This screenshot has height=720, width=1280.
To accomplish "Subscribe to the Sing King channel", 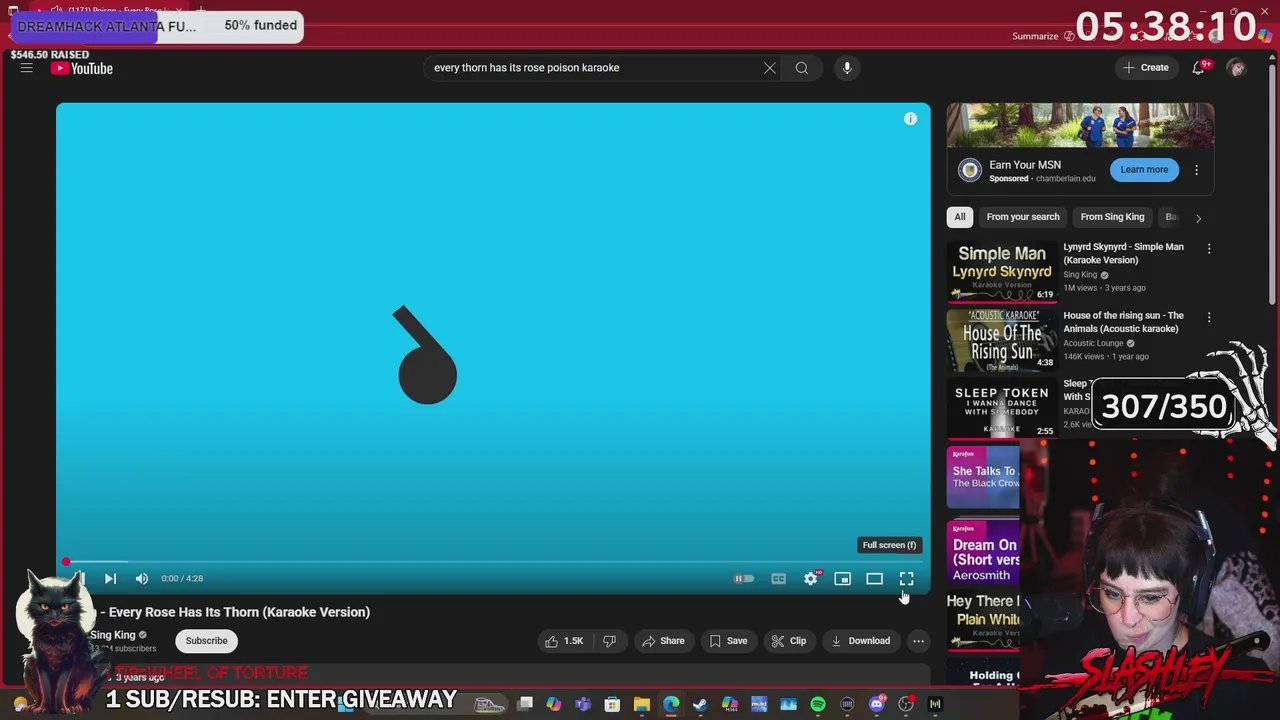I will pos(206,641).
